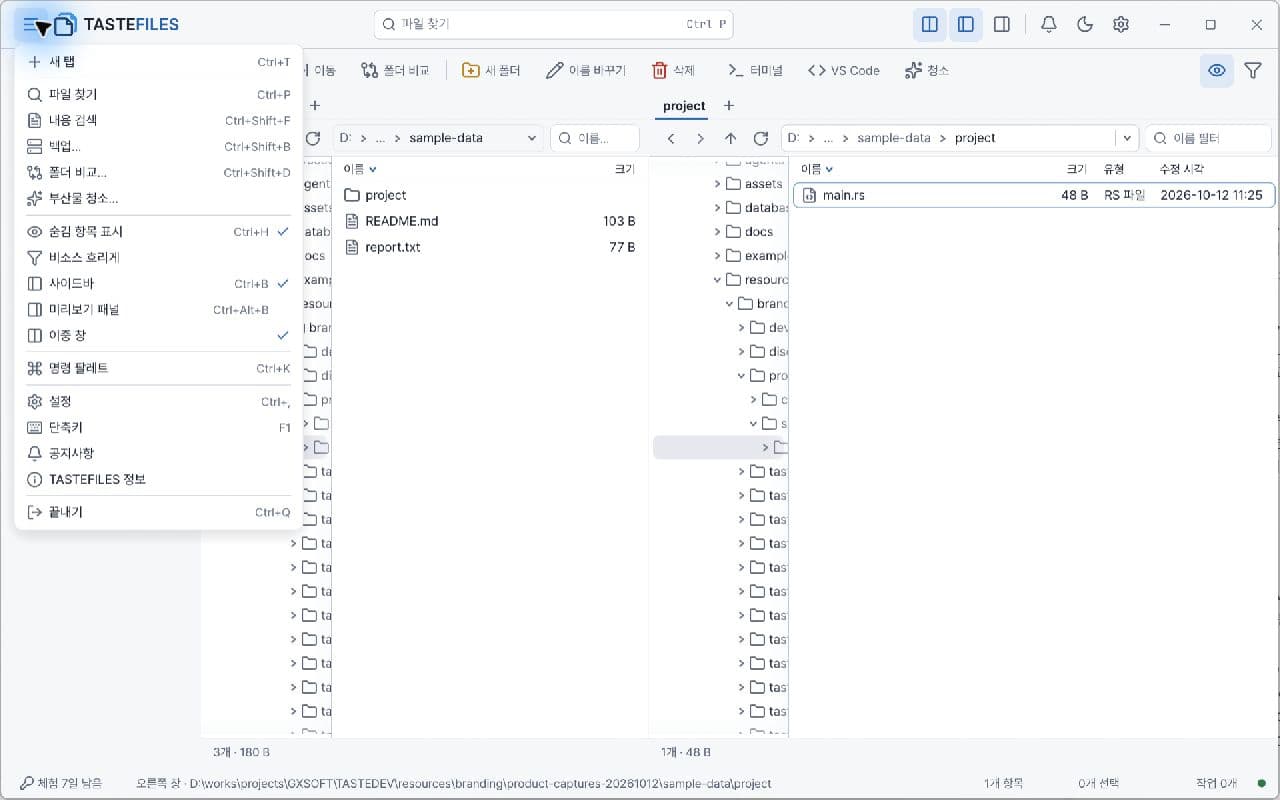Collapse resources folder in right tree
Viewport: 1280px width, 800px height.
pos(717,280)
